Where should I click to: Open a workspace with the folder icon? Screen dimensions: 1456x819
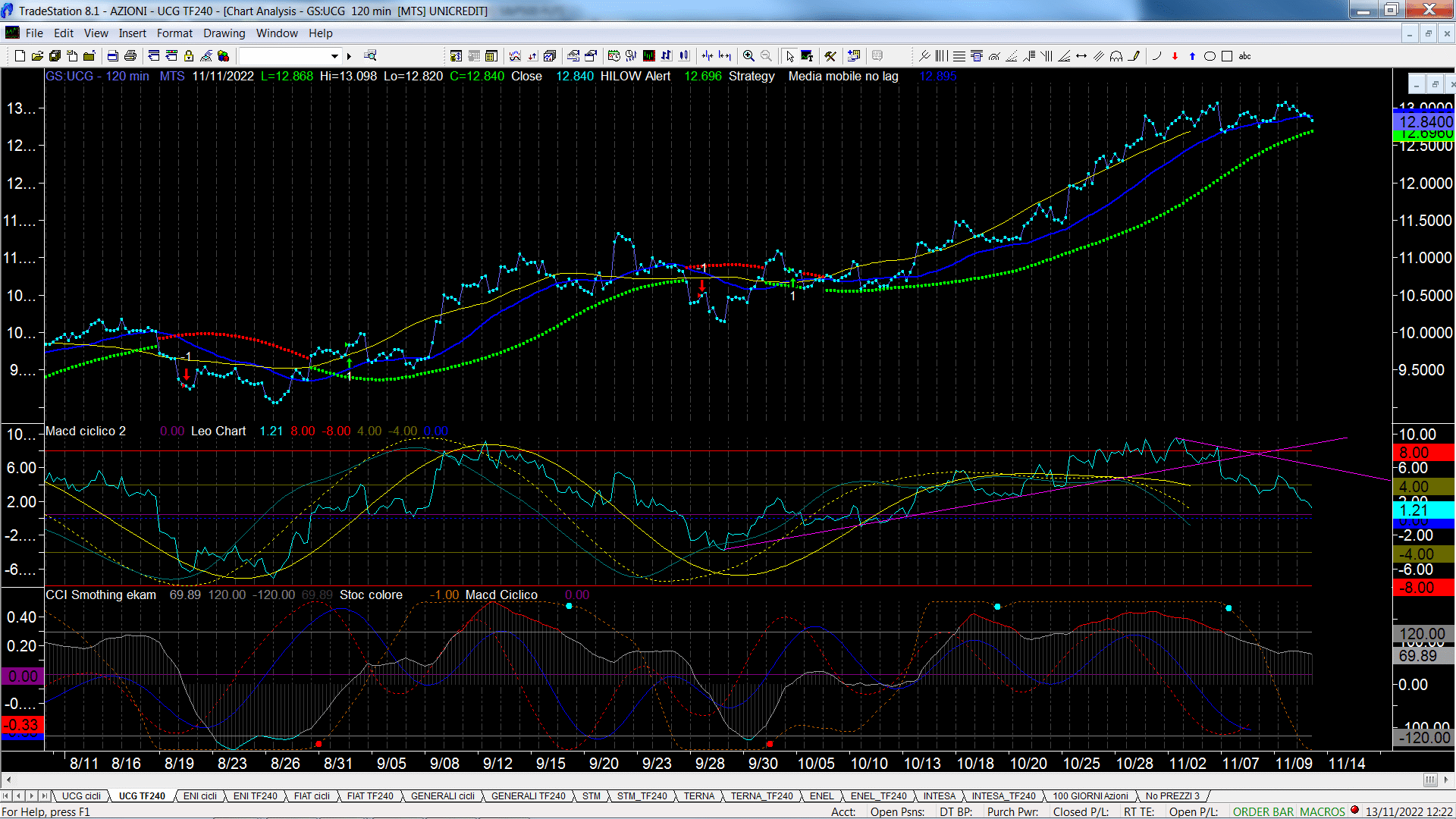(x=37, y=56)
